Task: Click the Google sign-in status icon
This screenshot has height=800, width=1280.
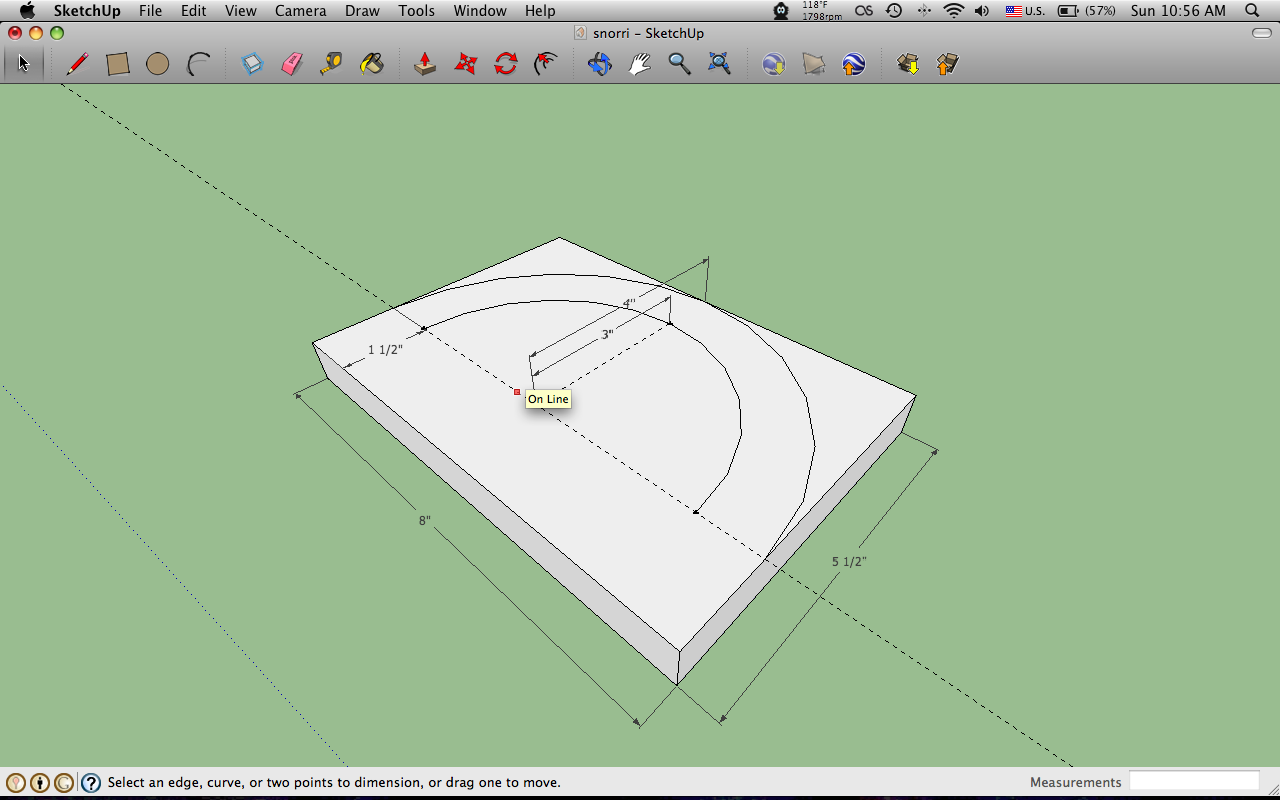Action: pos(64,783)
